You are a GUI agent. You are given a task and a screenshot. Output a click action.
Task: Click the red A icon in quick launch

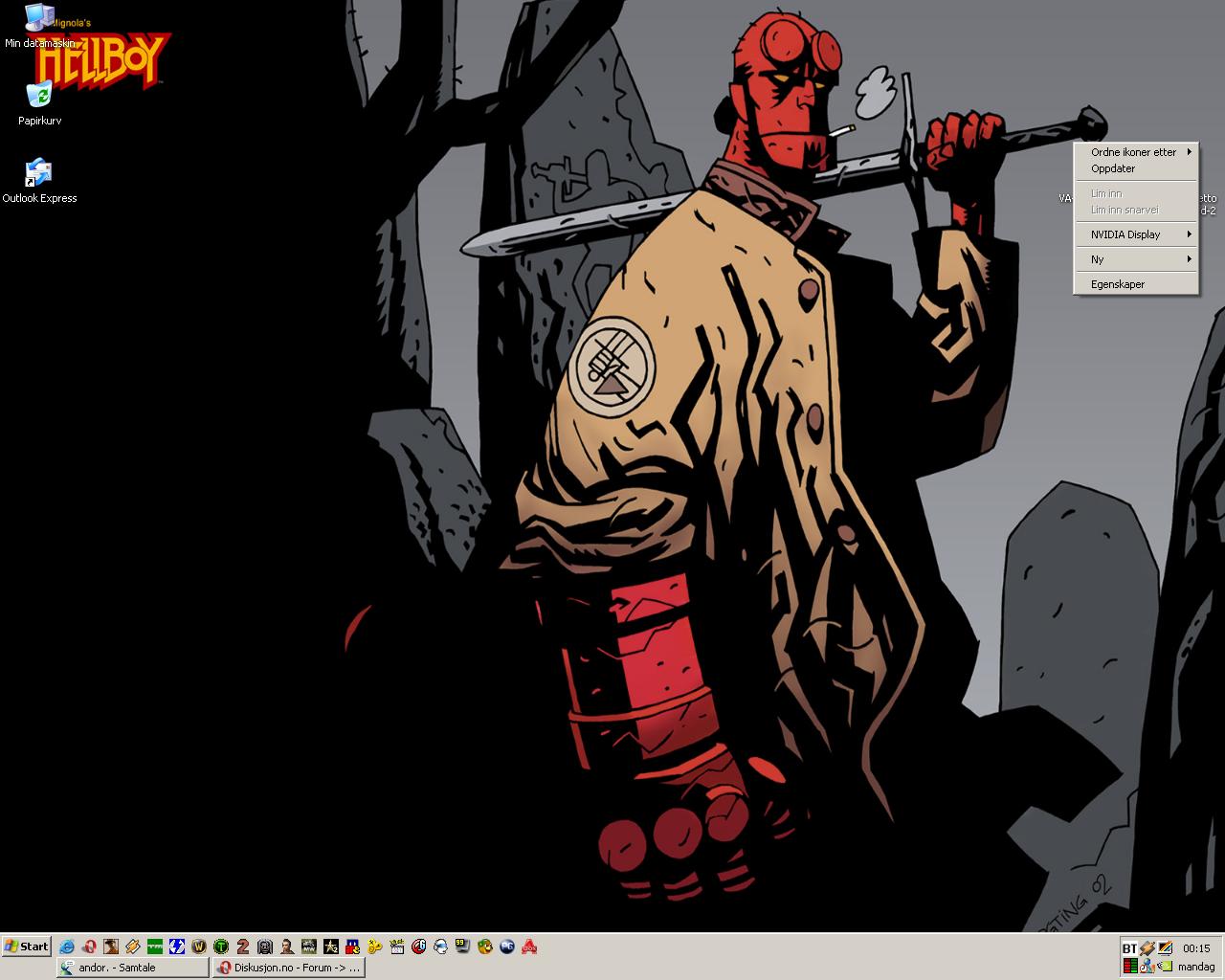tap(529, 947)
